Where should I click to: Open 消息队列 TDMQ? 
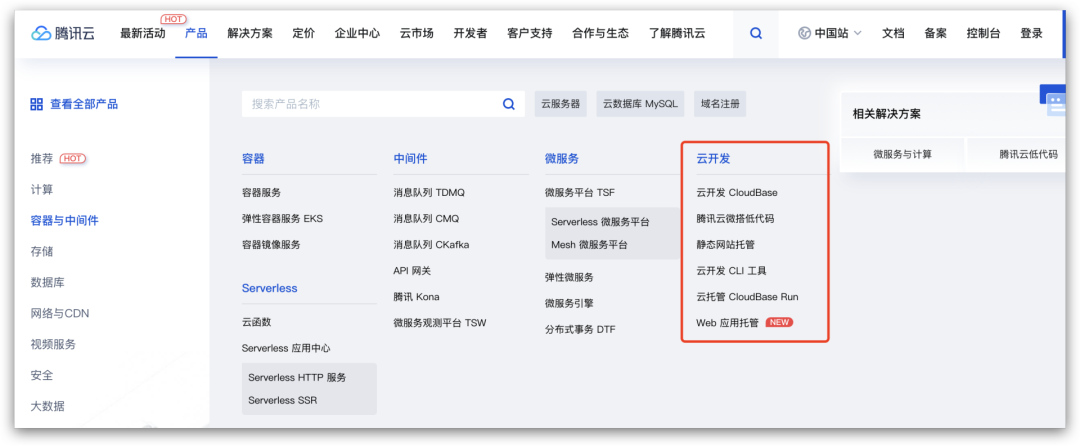point(429,193)
